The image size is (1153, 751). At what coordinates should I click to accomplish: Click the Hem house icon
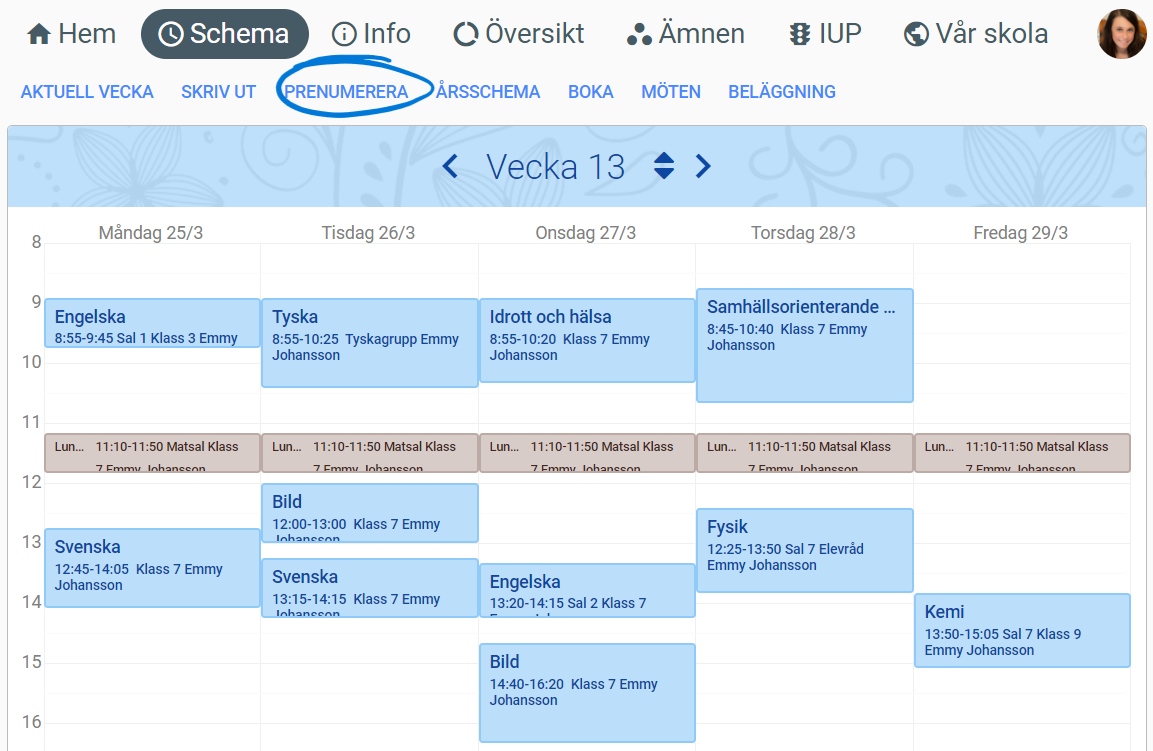point(39,35)
